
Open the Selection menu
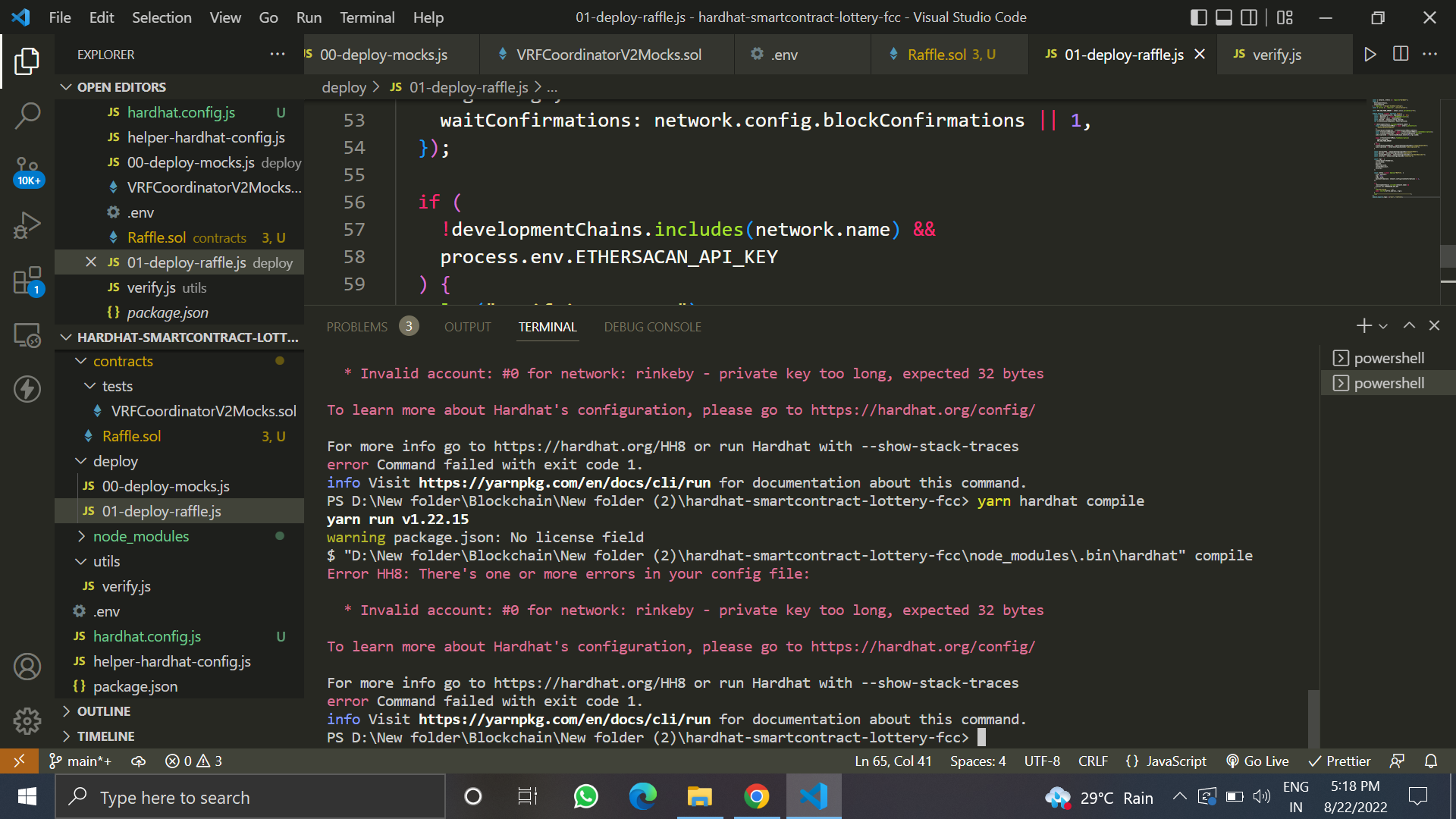point(162,17)
